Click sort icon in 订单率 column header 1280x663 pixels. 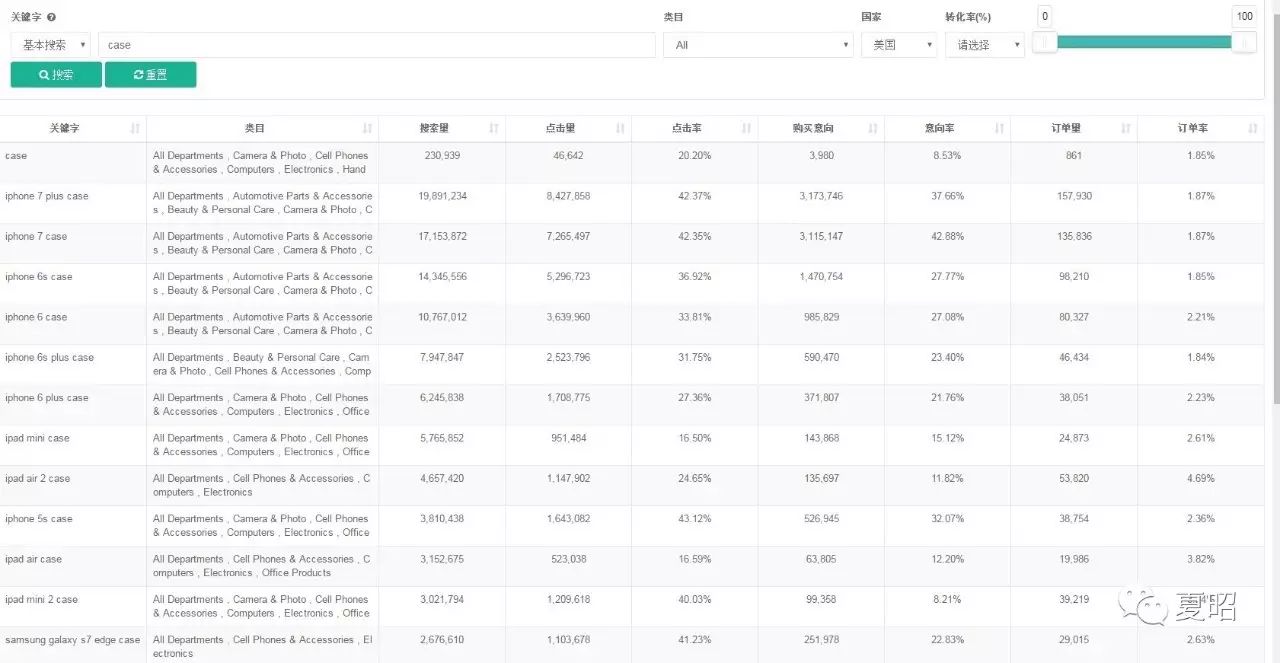click(x=1253, y=128)
